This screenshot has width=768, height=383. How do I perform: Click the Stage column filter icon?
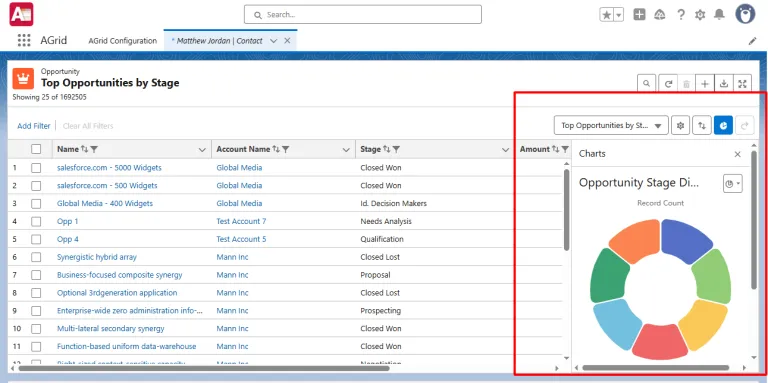coord(397,149)
